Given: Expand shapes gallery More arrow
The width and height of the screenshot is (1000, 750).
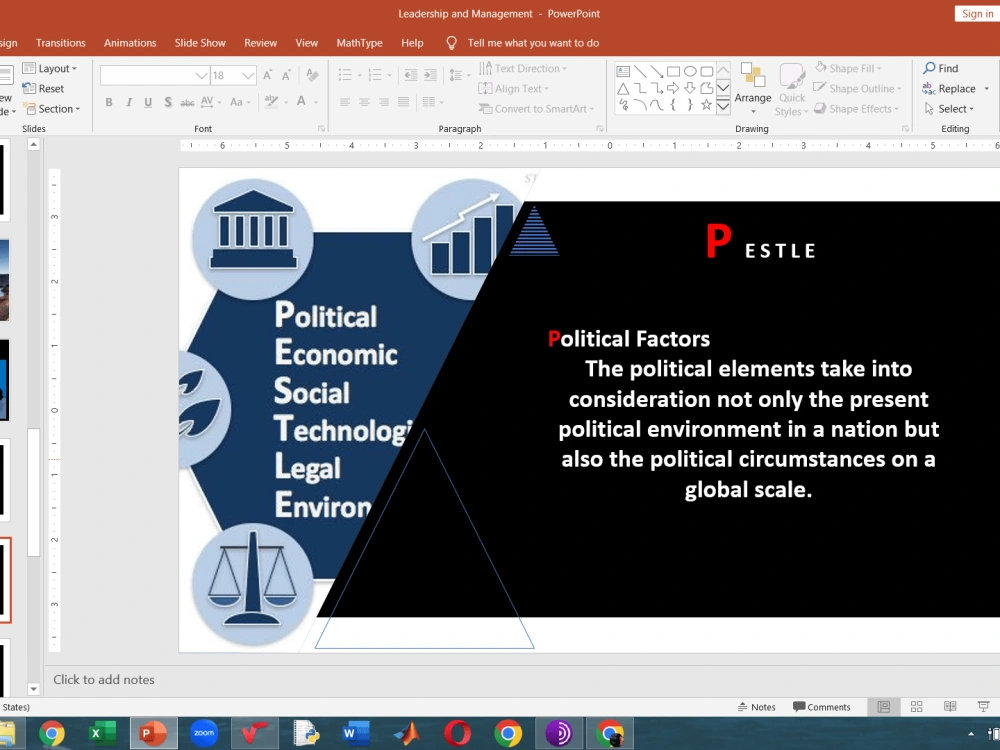Looking at the screenshot, I should [x=723, y=106].
